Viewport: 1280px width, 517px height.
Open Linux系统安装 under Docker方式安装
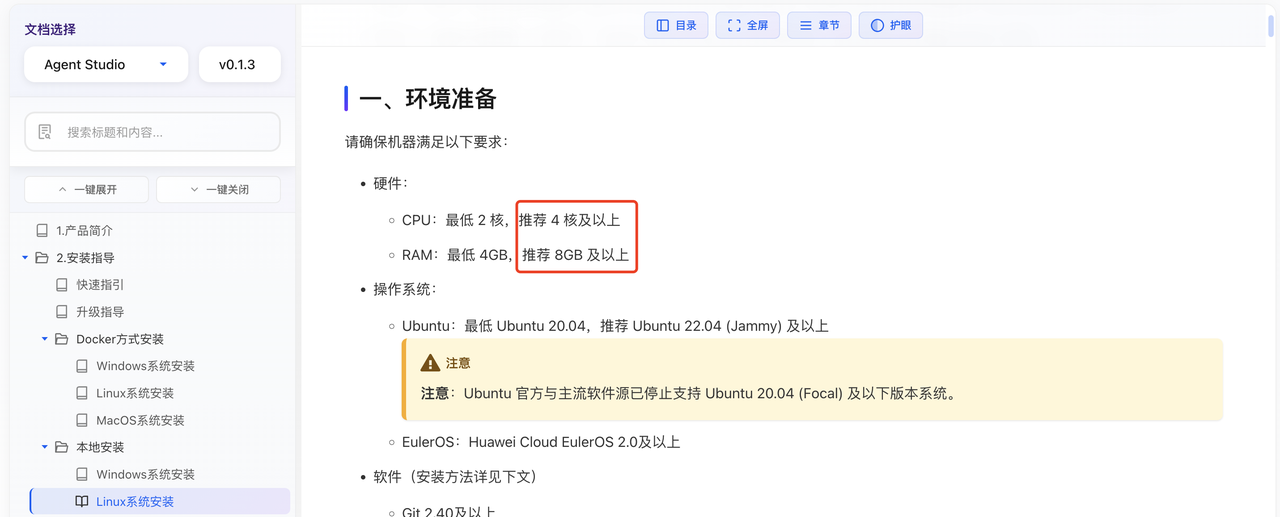point(135,393)
